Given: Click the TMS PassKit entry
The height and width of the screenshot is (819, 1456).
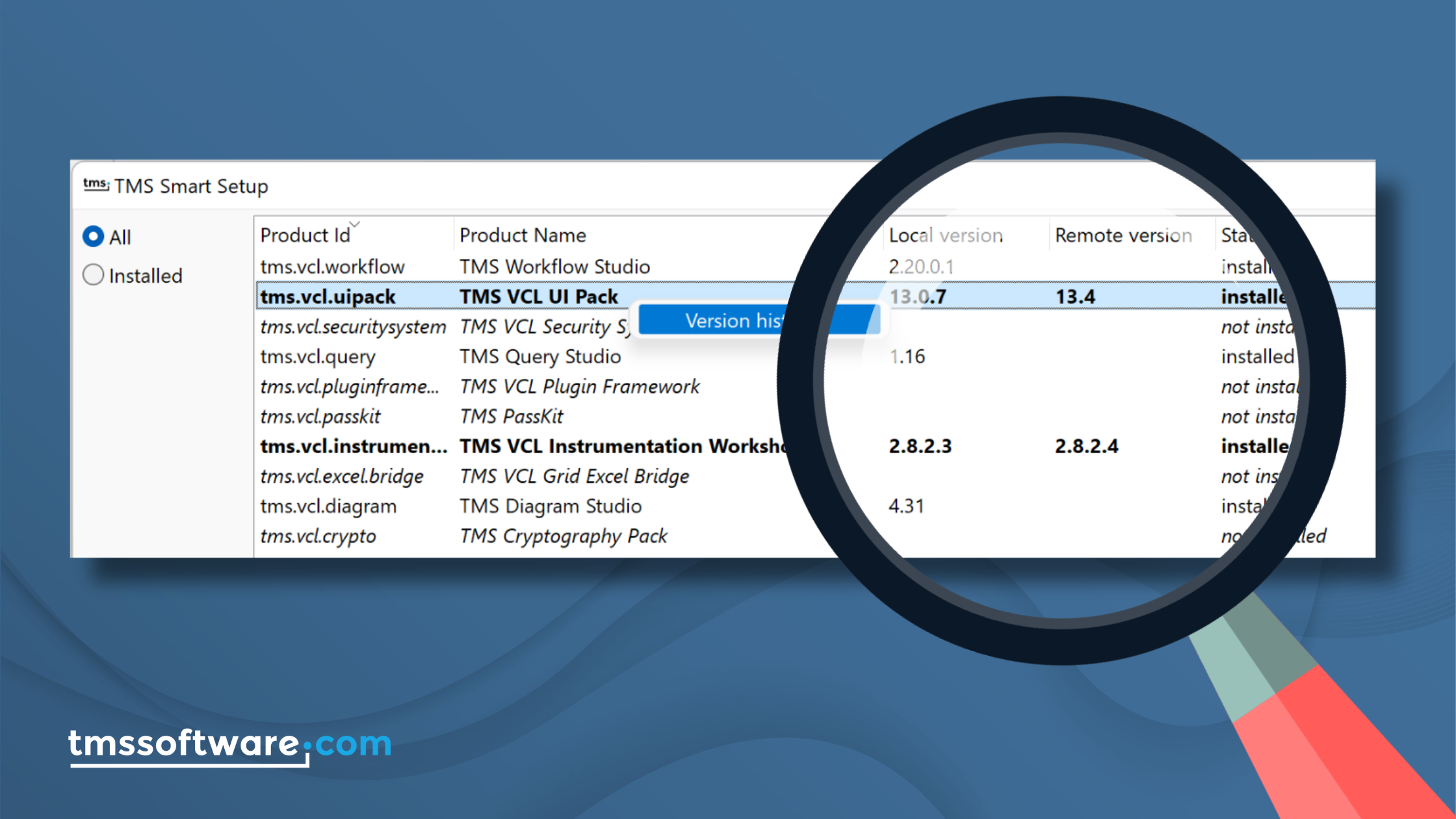Looking at the screenshot, I should pyautogui.click(x=512, y=416).
